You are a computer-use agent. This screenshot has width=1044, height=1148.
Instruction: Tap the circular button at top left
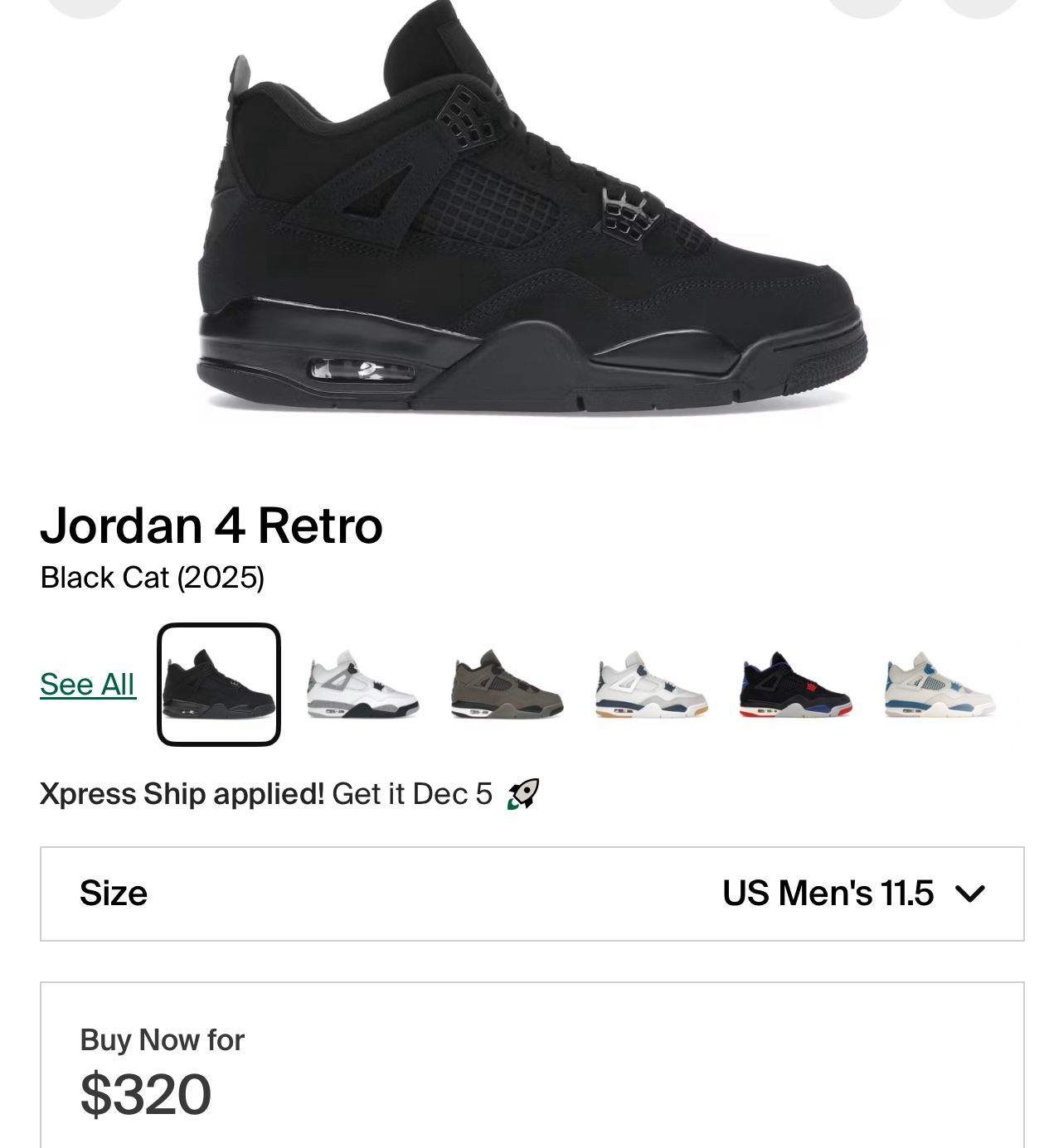click(84, 7)
